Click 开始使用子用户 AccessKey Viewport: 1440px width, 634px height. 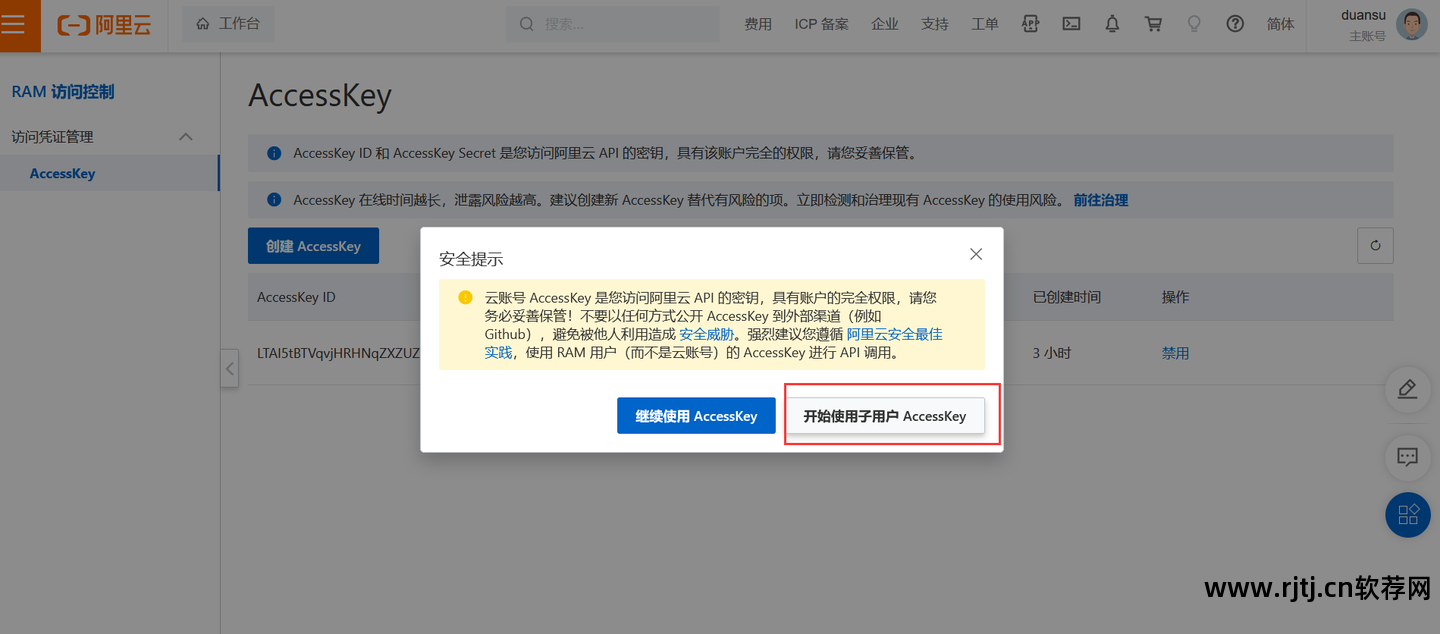point(885,416)
